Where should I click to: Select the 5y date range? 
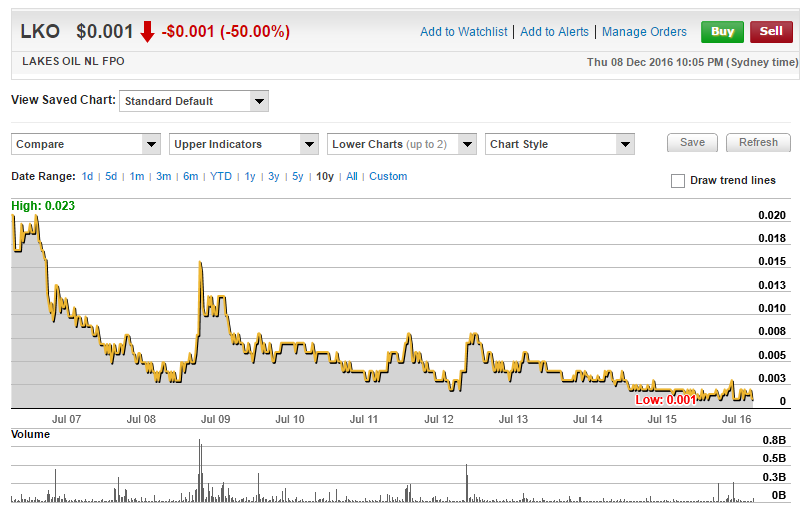[298, 177]
